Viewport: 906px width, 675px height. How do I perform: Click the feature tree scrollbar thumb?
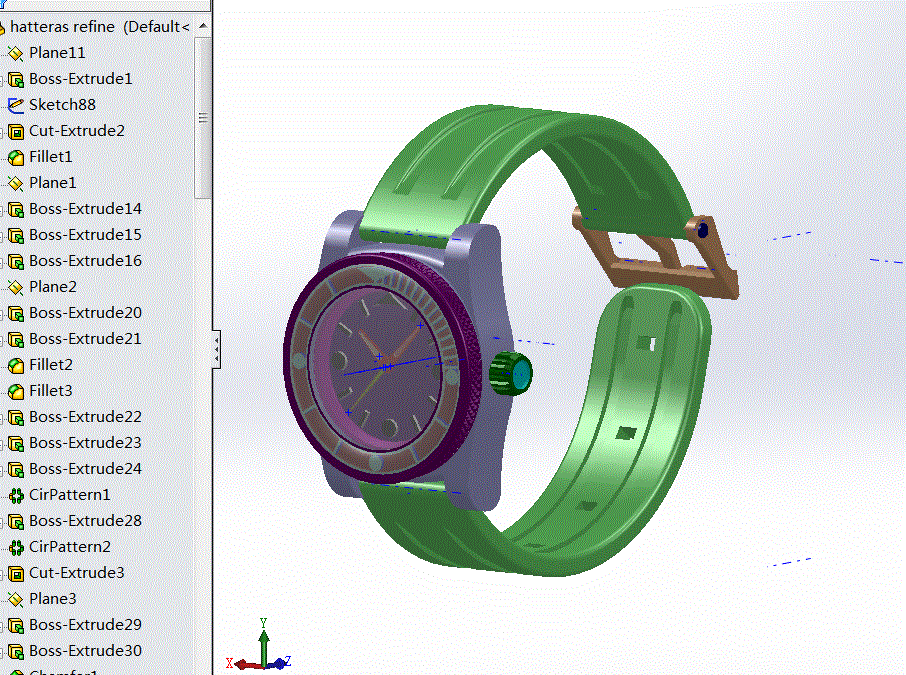203,118
